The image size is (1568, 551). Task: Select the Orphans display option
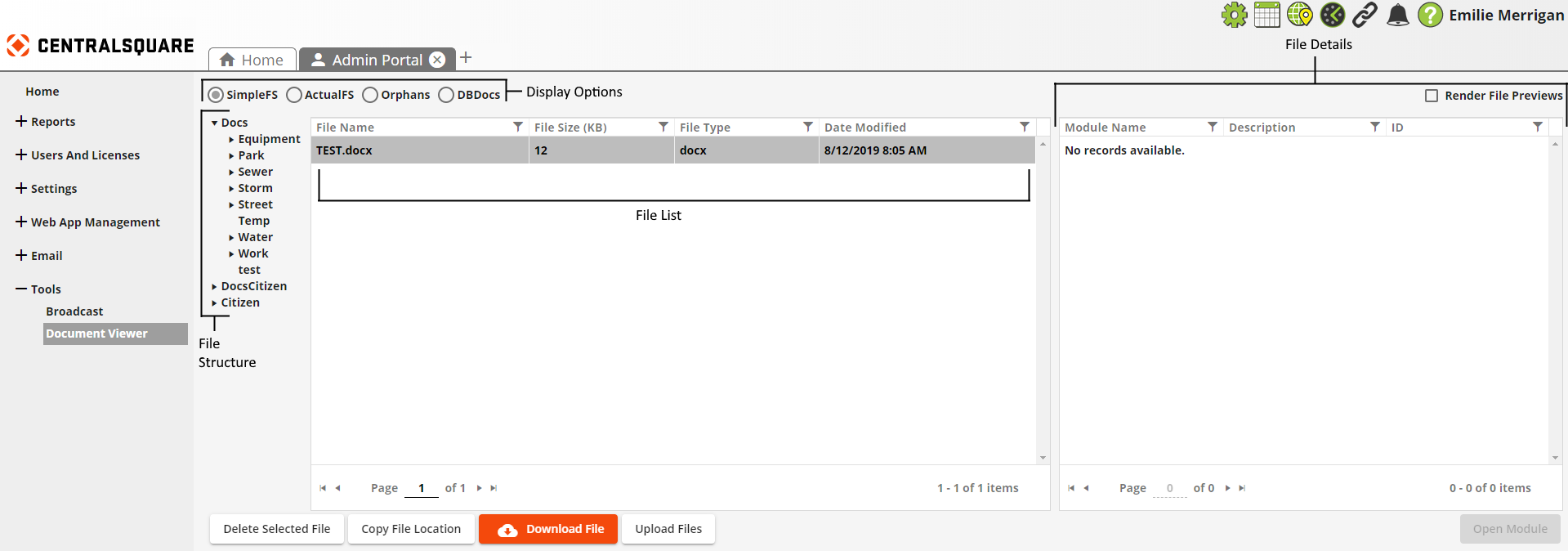tap(371, 95)
